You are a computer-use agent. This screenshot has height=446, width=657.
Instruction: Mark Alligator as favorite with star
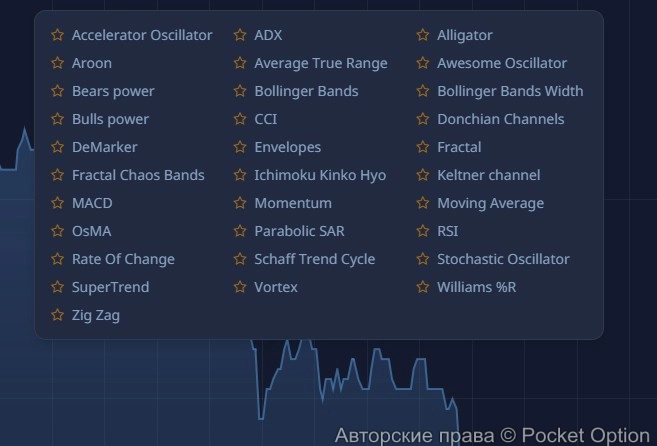point(422,35)
